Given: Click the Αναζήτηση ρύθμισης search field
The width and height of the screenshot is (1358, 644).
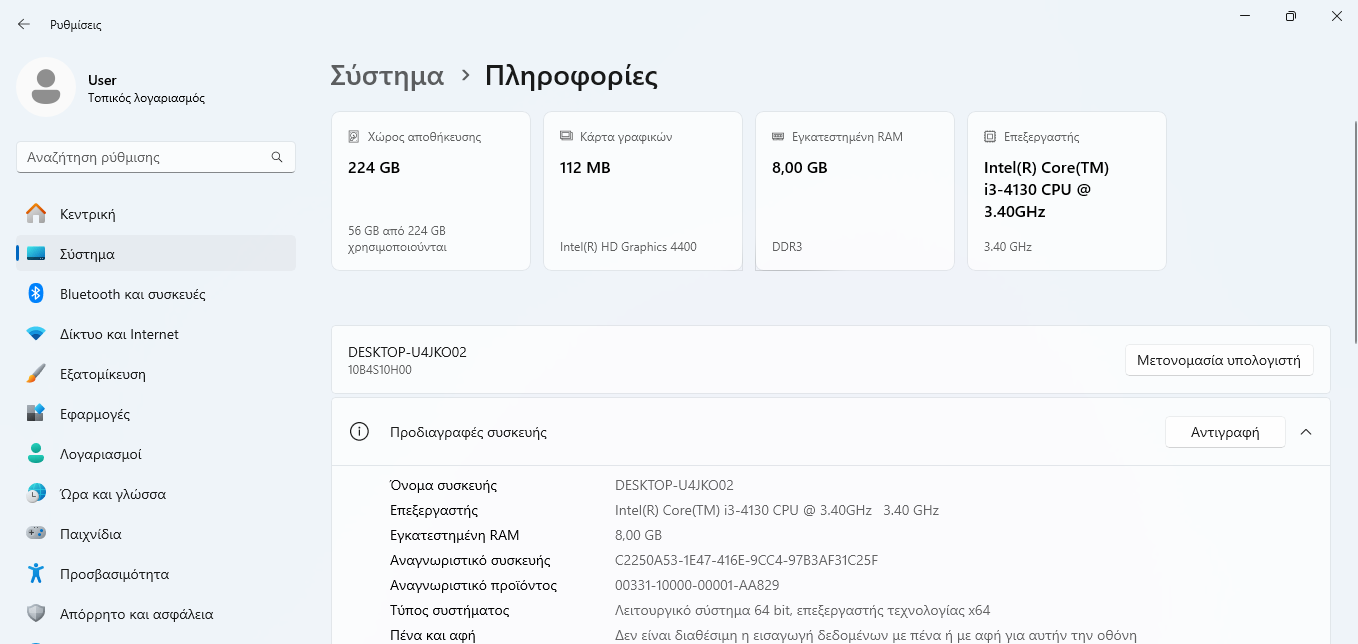Looking at the screenshot, I should [x=156, y=157].
